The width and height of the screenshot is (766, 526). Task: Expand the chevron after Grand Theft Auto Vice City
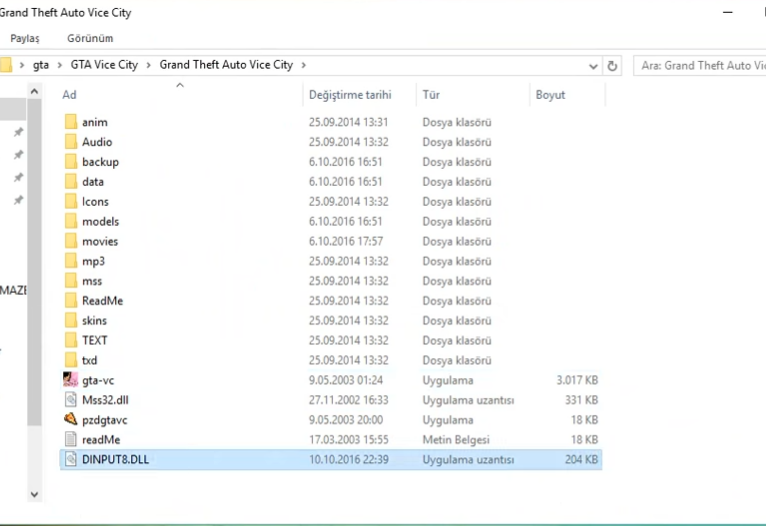click(303, 65)
